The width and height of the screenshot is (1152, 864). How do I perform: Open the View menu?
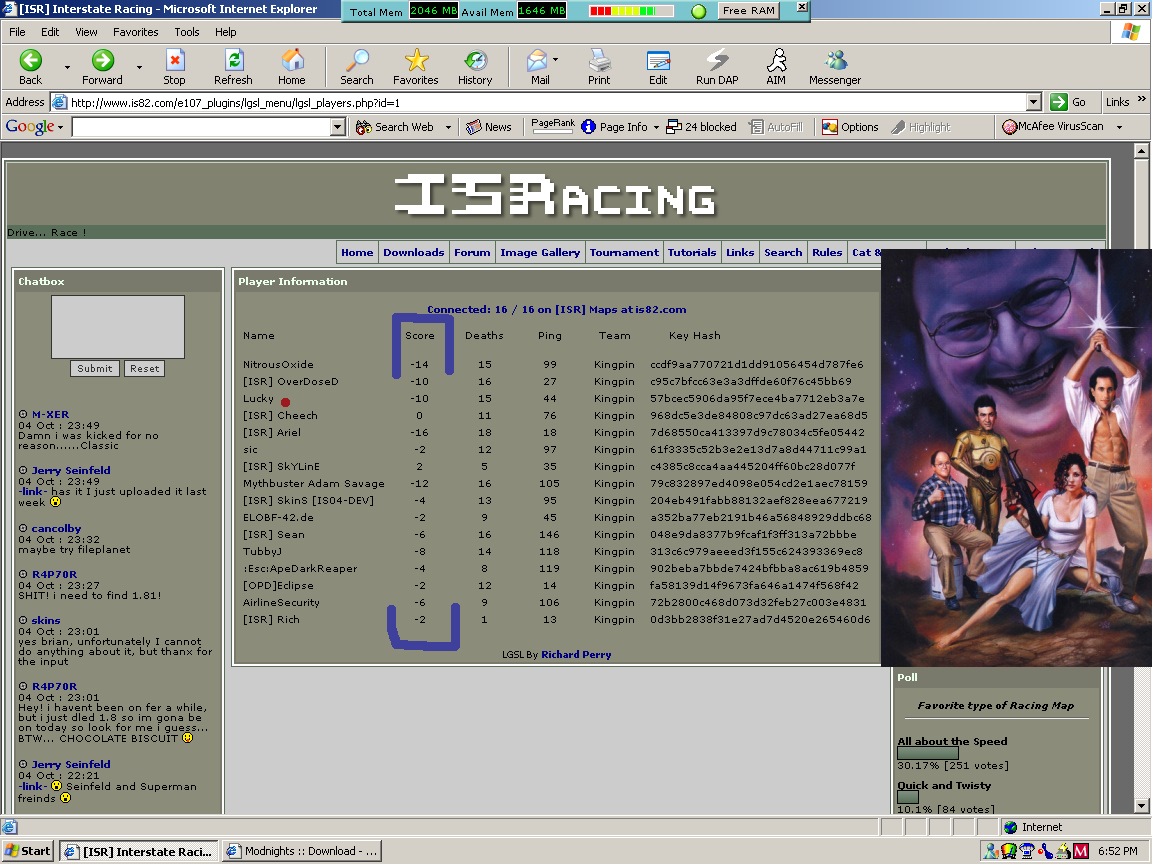tap(86, 32)
